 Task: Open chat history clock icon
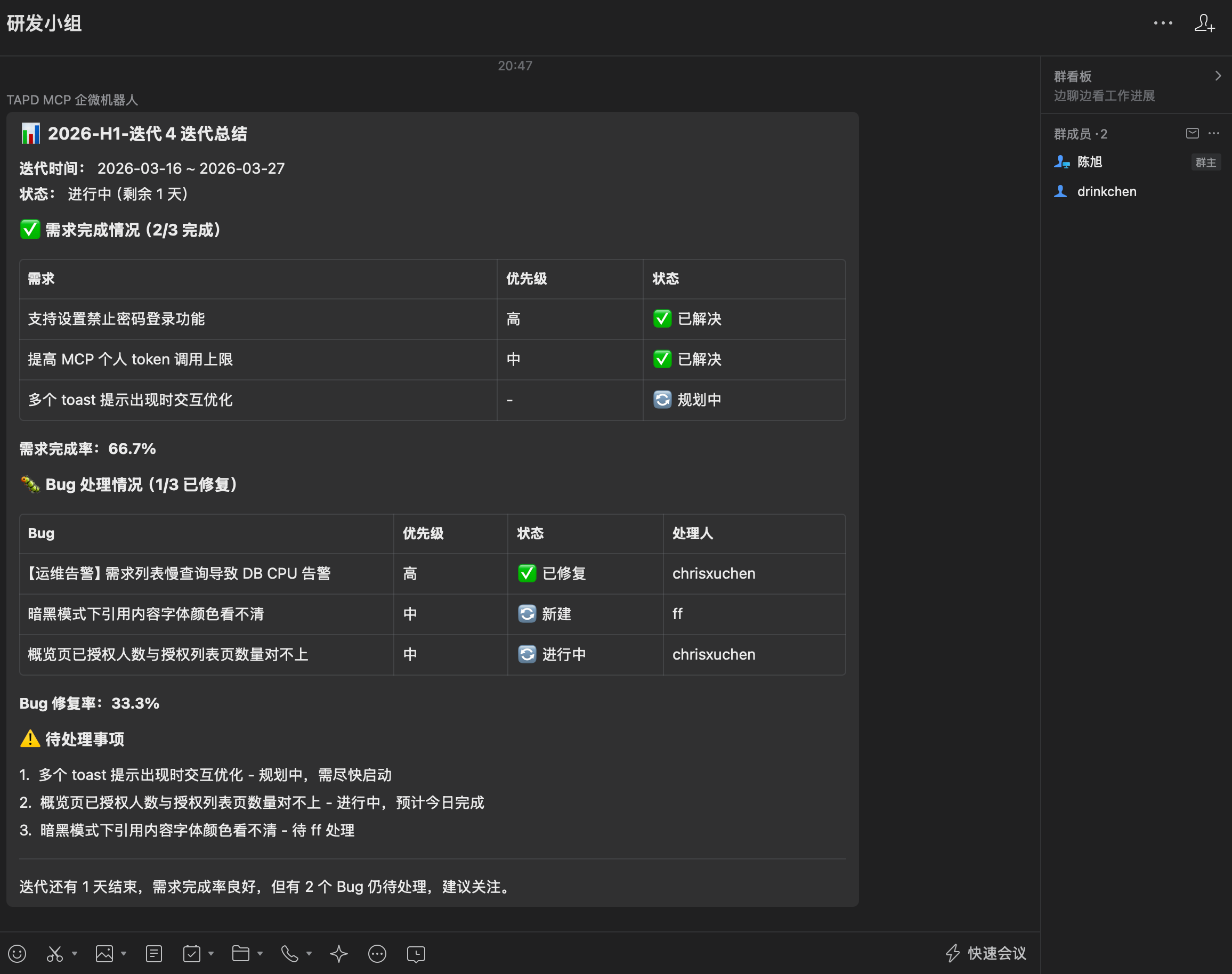(x=416, y=953)
